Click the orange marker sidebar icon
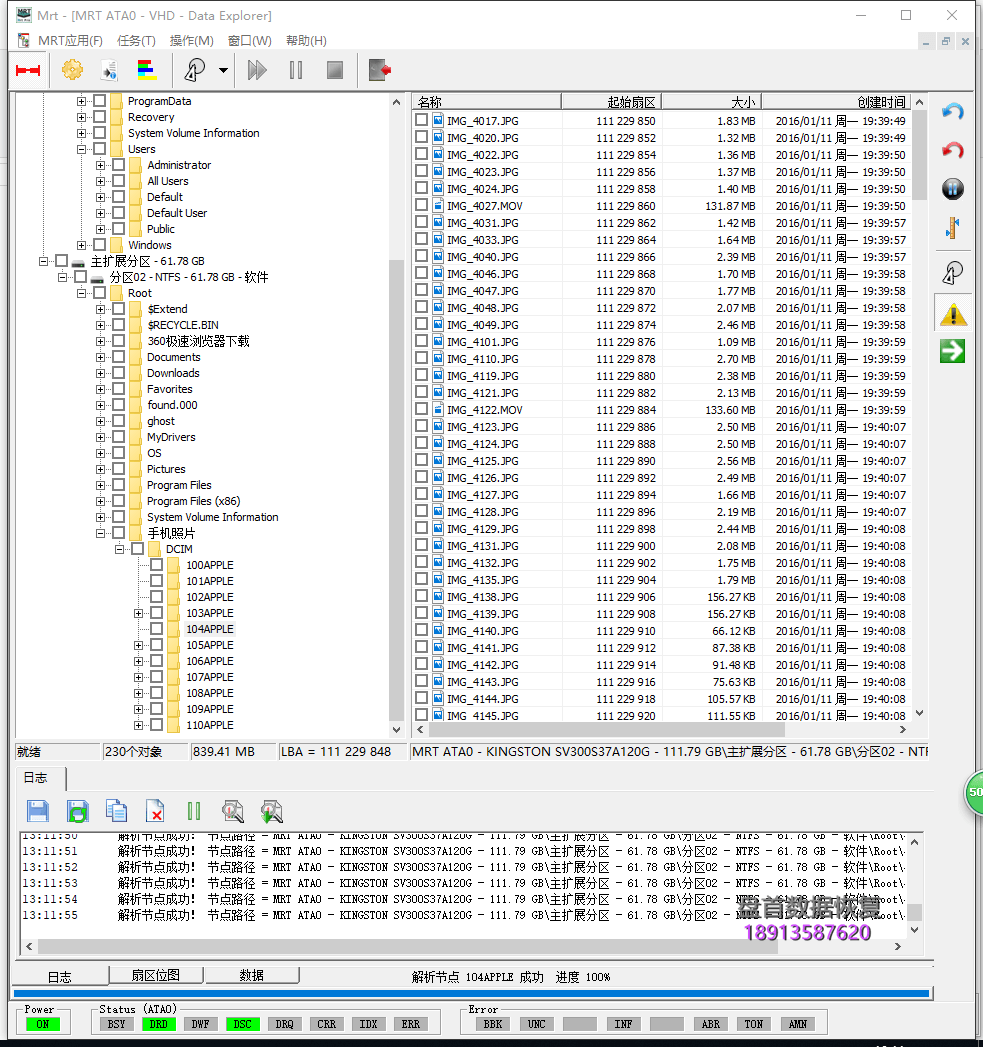This screenshot has width=983, height=1047. (952, 228)
